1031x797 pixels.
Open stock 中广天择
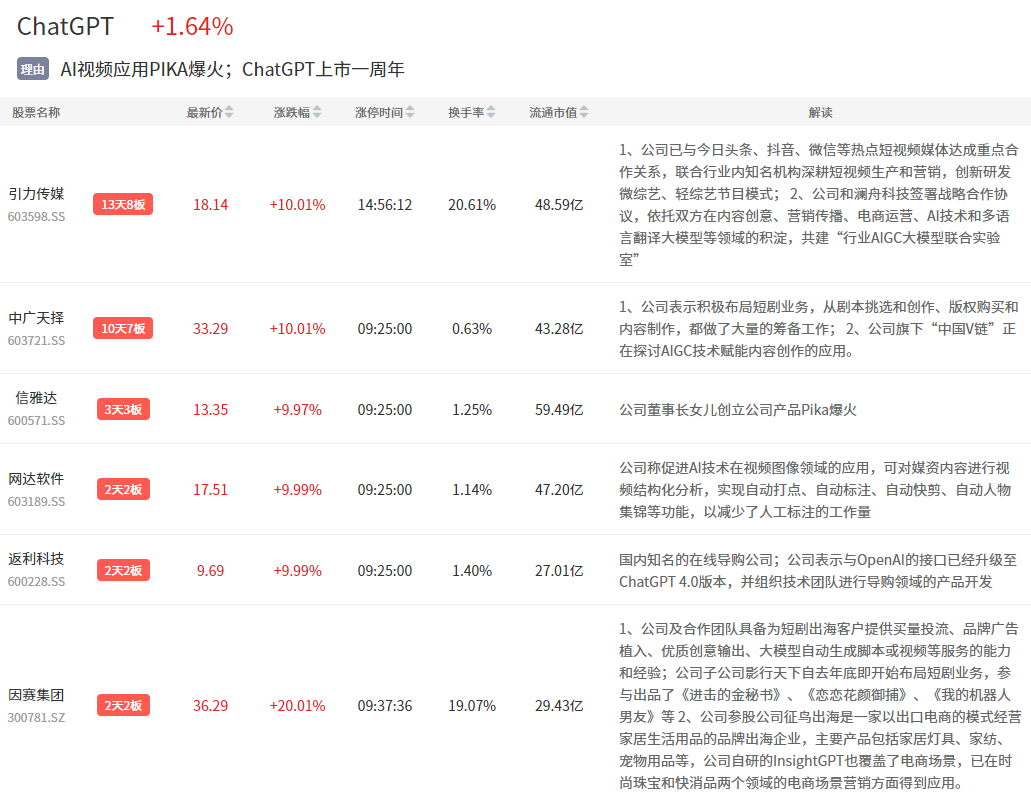coord(36,318)
